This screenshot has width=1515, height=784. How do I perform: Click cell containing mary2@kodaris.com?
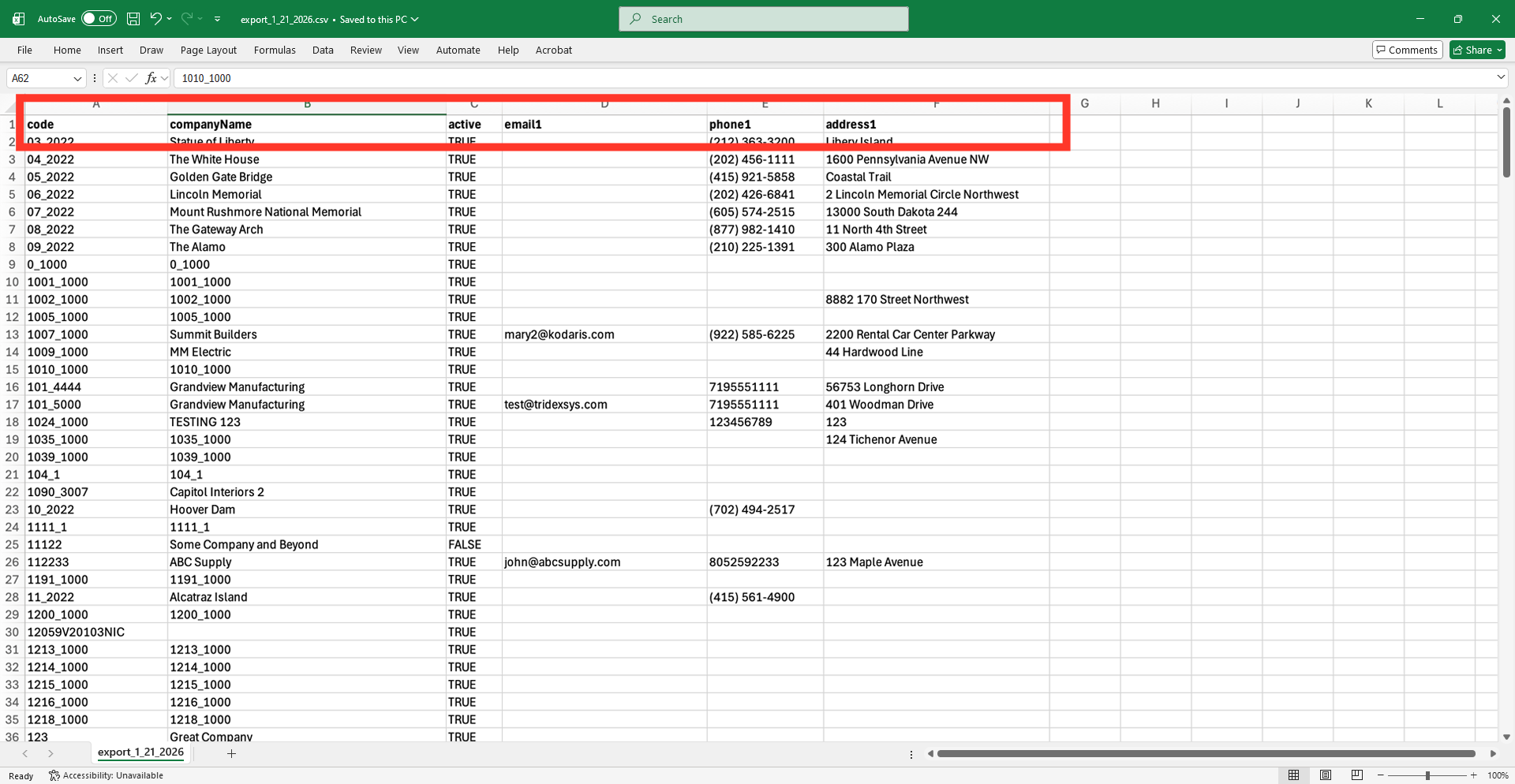coord(604,334)
